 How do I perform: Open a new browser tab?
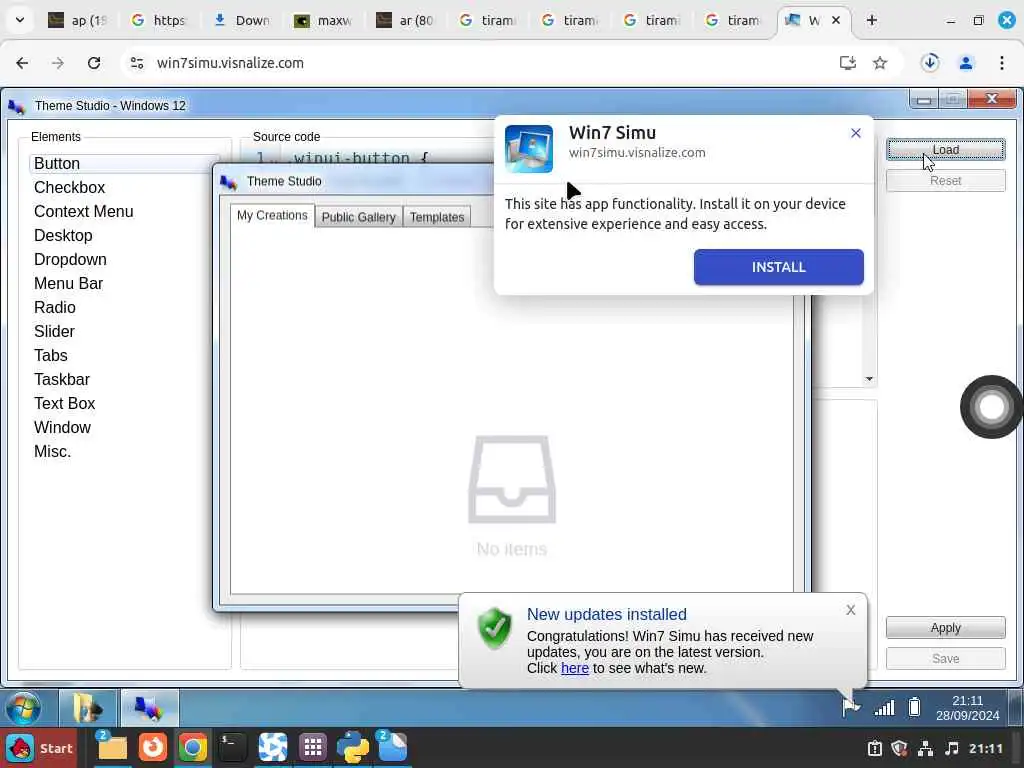pos(871,20)
